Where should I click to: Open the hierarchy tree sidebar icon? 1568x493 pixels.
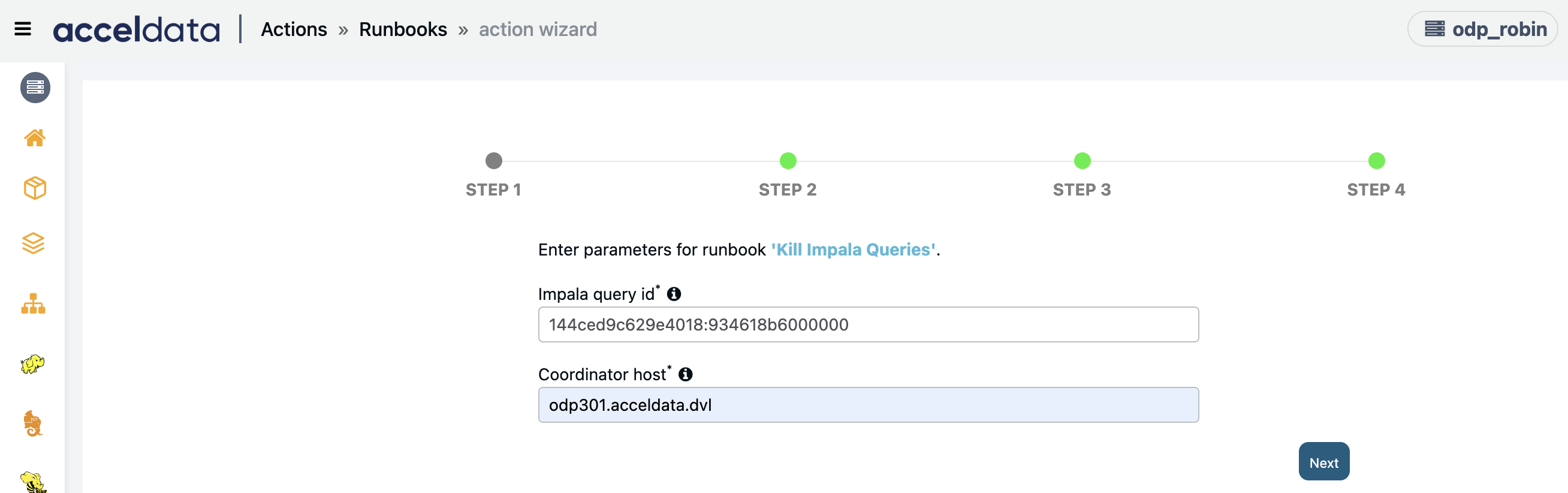click(34, 303)
